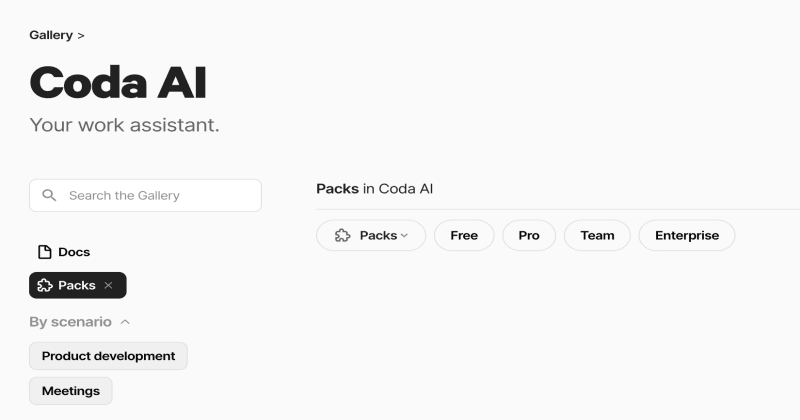The height and width of the screenshot is (420, 800).
Task: Collapse the By scenario section
Action: coord(125,322)
